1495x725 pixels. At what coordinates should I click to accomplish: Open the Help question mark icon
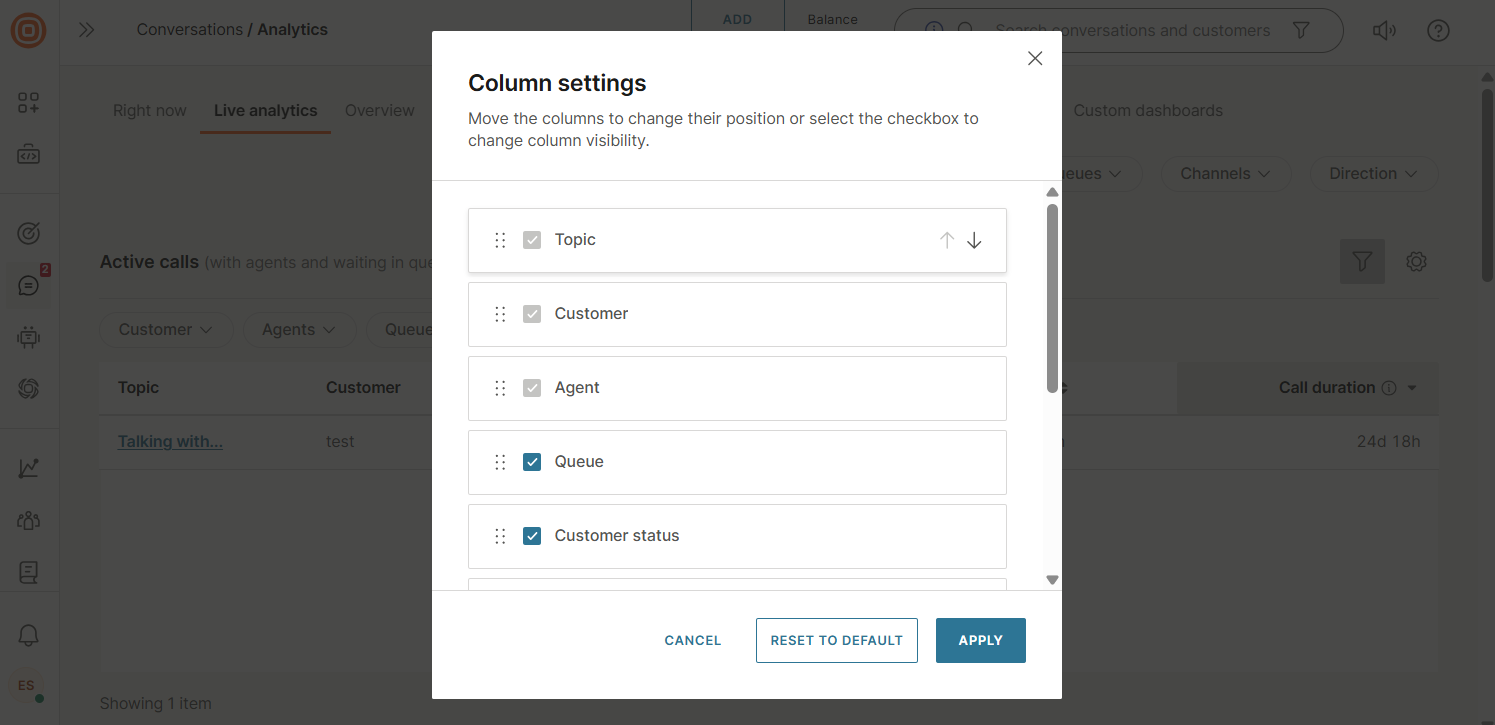pyautogui.click(x=1438, y=30)
